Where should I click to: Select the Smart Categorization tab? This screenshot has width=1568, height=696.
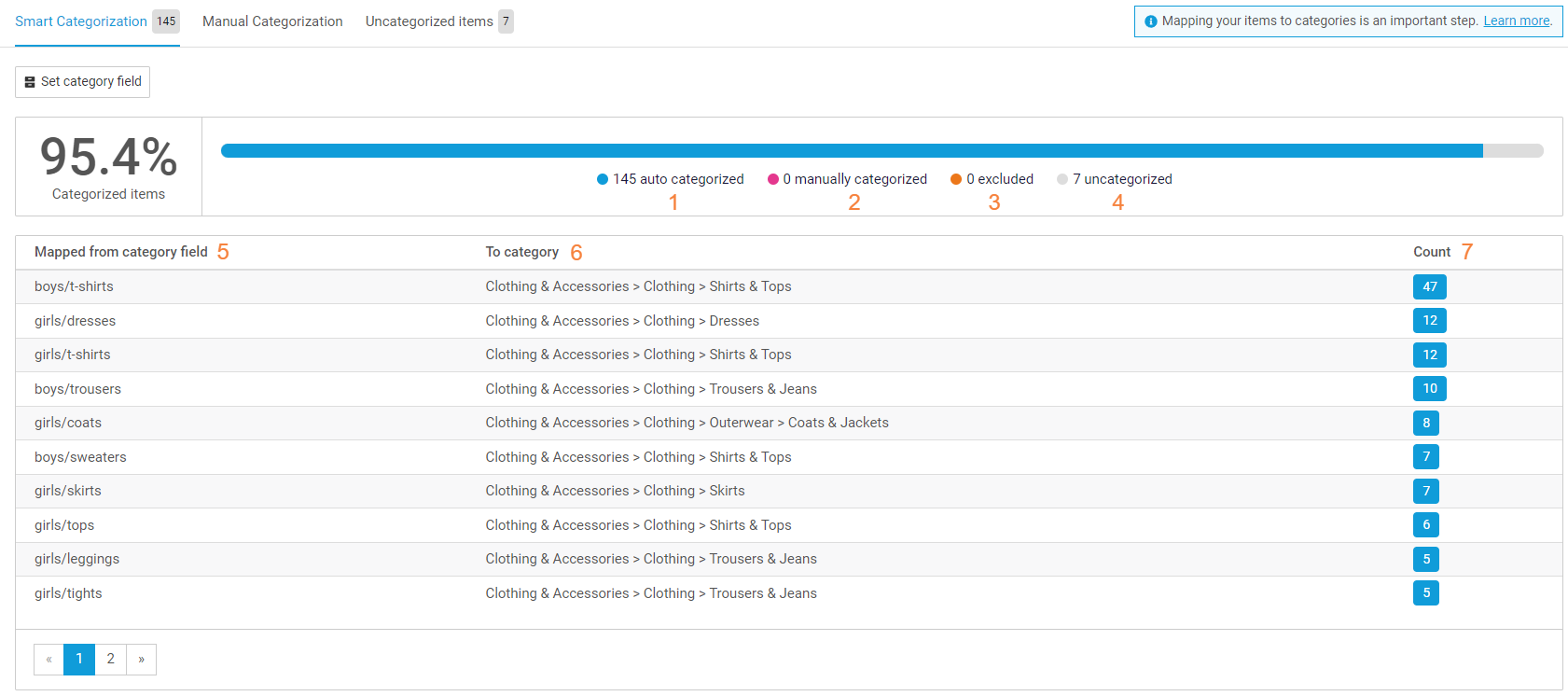(x=97, y=21)
